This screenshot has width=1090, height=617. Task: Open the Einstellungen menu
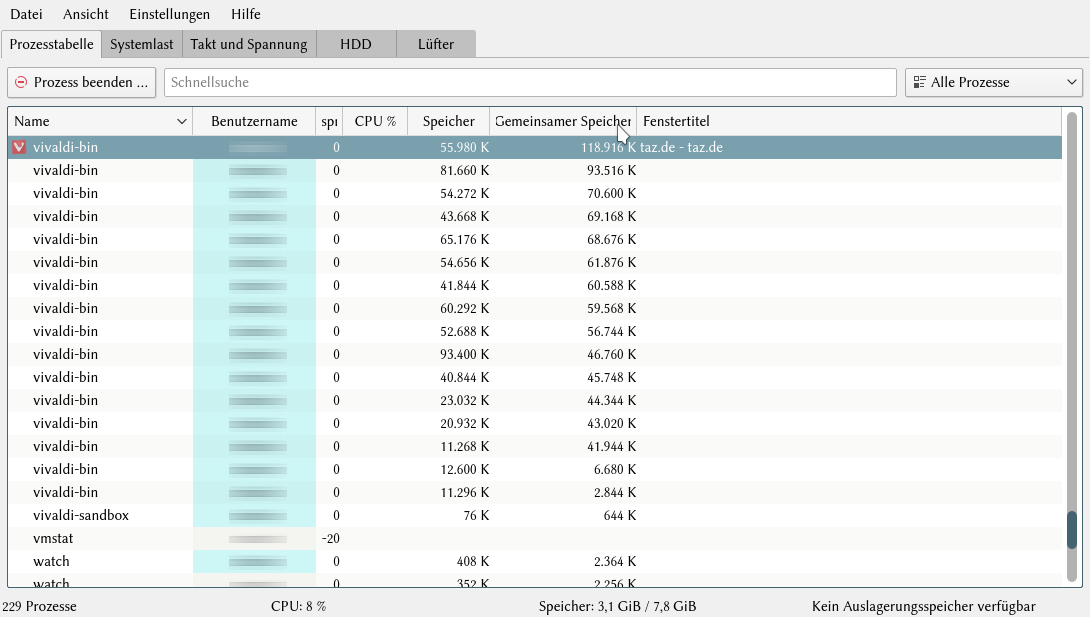point(170,14)
